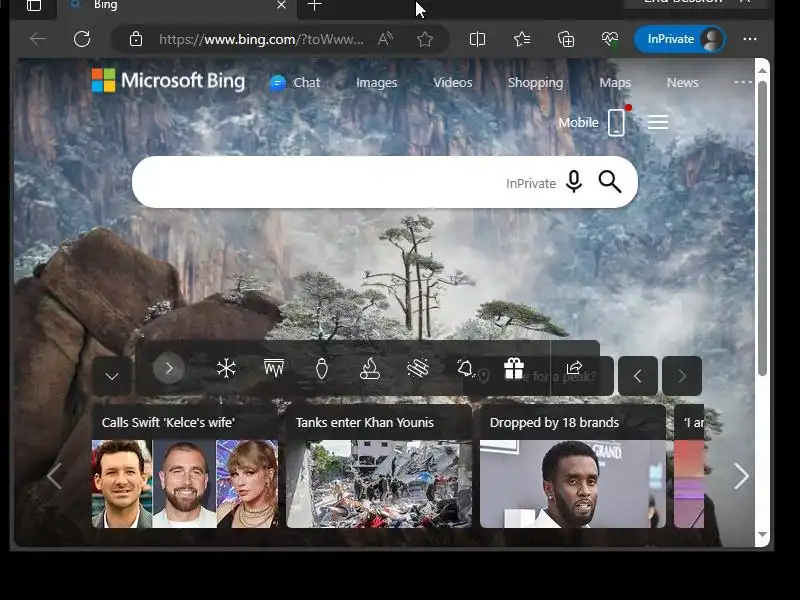
Task: Start voice search with microphone icon
Action: coord(574,182)
